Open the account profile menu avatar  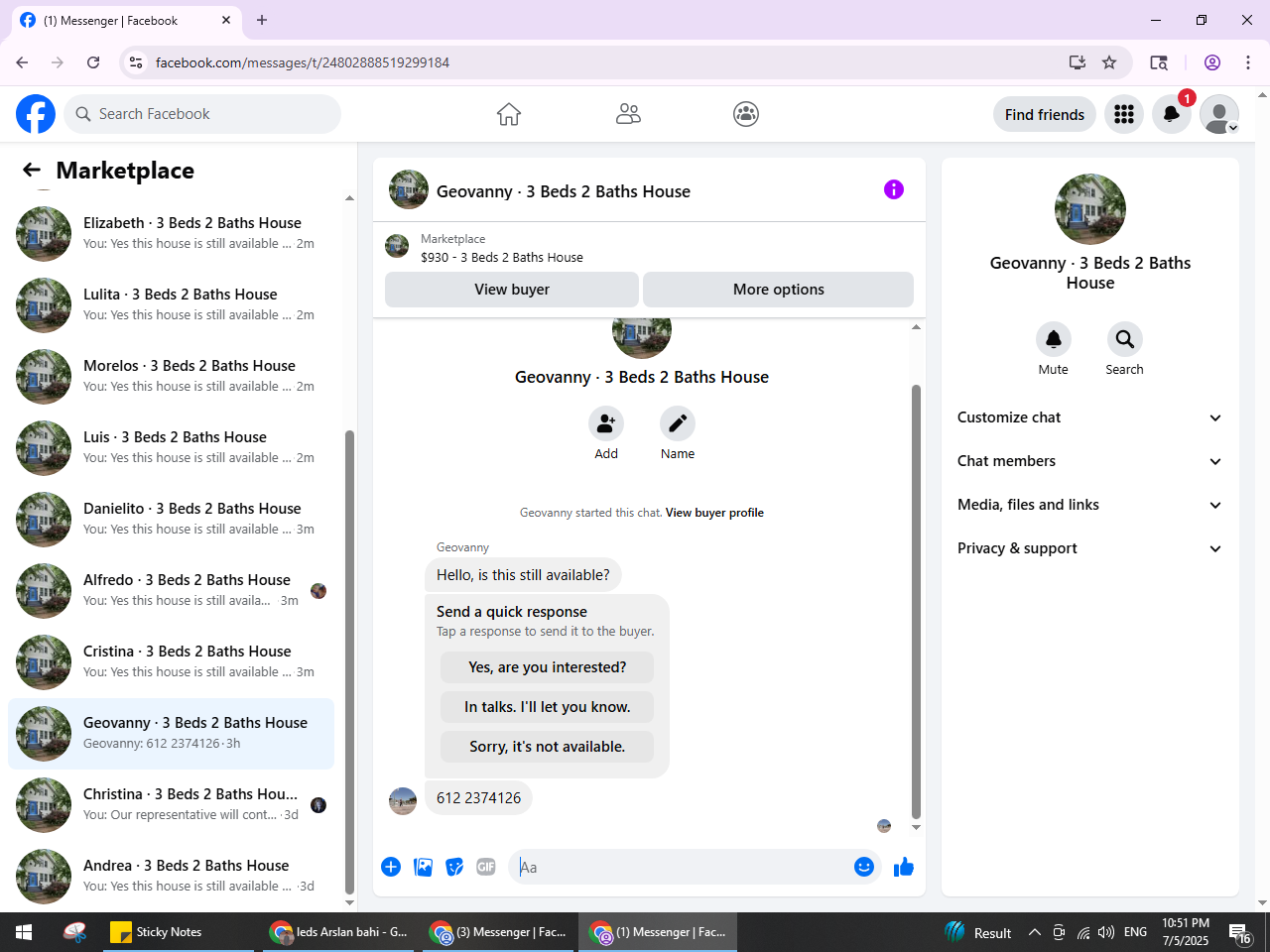[x=1219, y=114]
